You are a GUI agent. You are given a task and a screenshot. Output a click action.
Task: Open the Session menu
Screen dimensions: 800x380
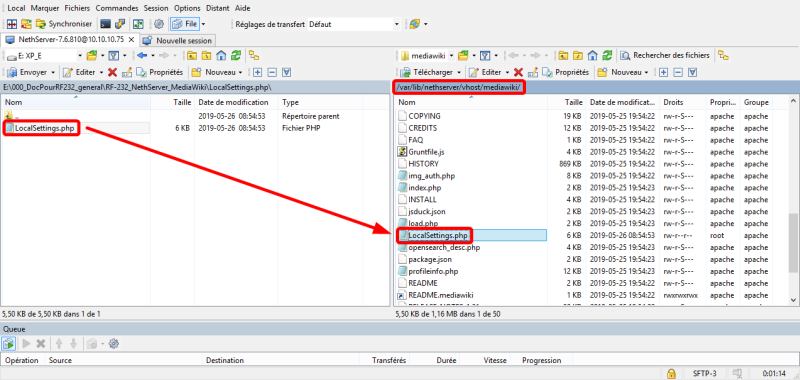(156, 8)
